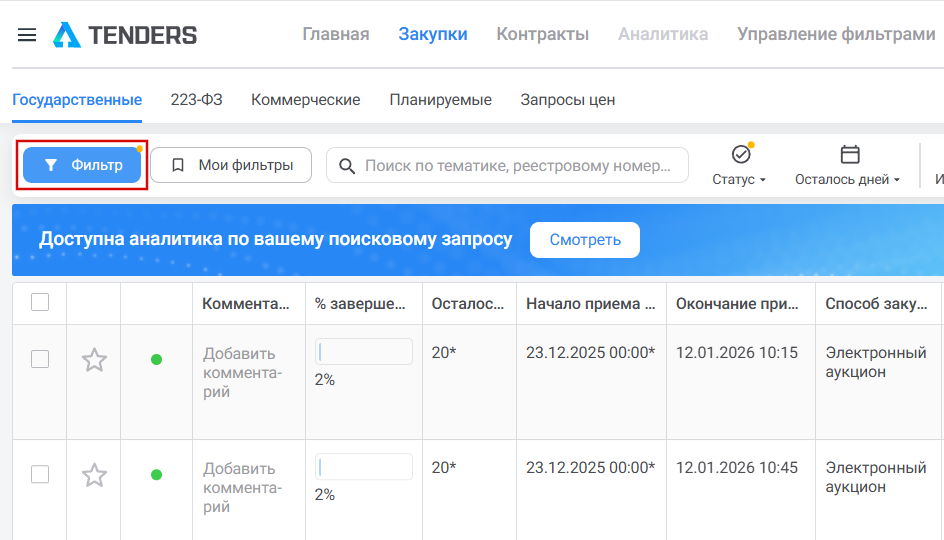Switch to the 223-ФЗ tab
The height and width of the screenshot is (540, 944).
coord(196,100)
